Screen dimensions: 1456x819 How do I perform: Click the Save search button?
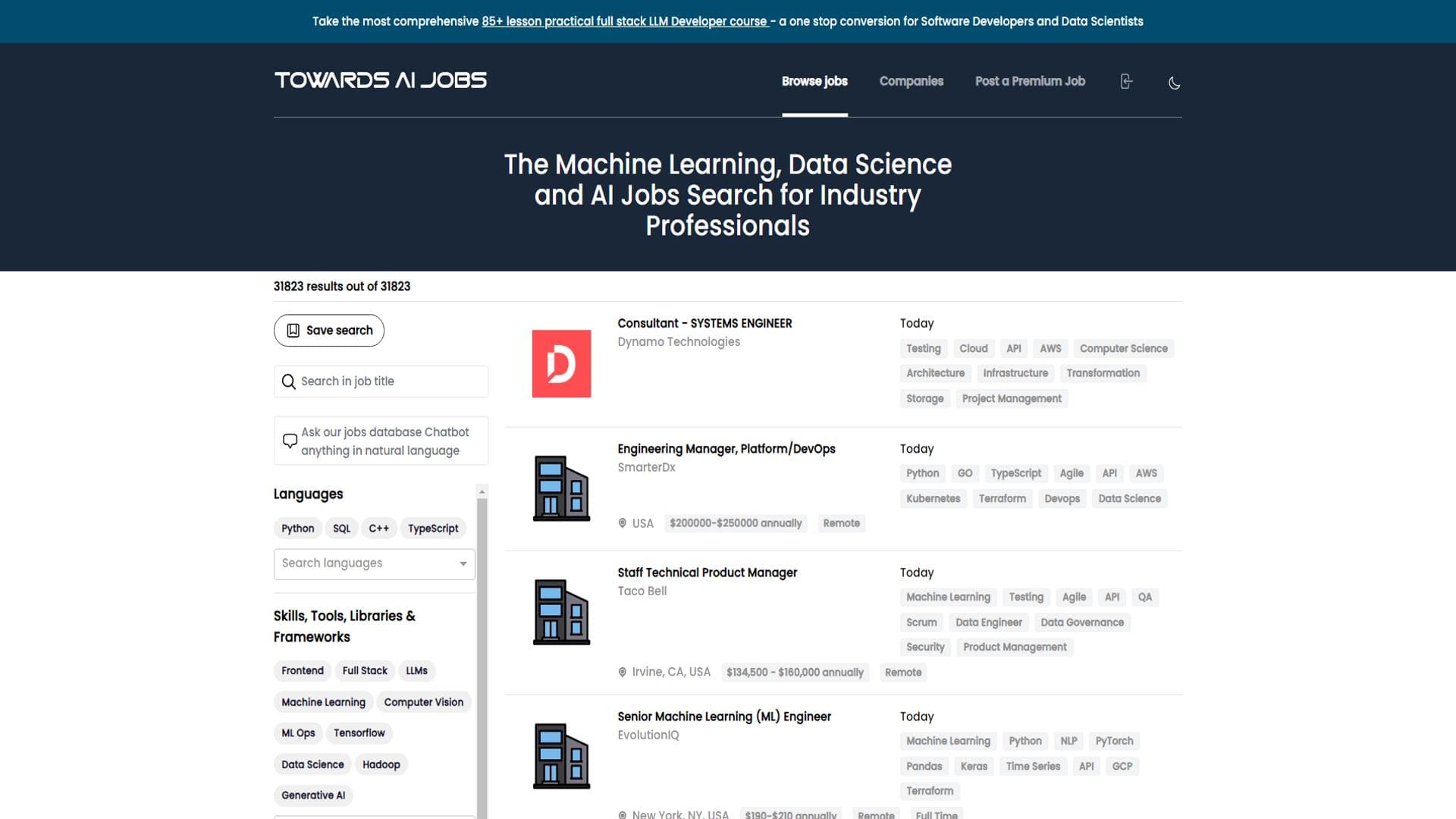click(329, 331)
